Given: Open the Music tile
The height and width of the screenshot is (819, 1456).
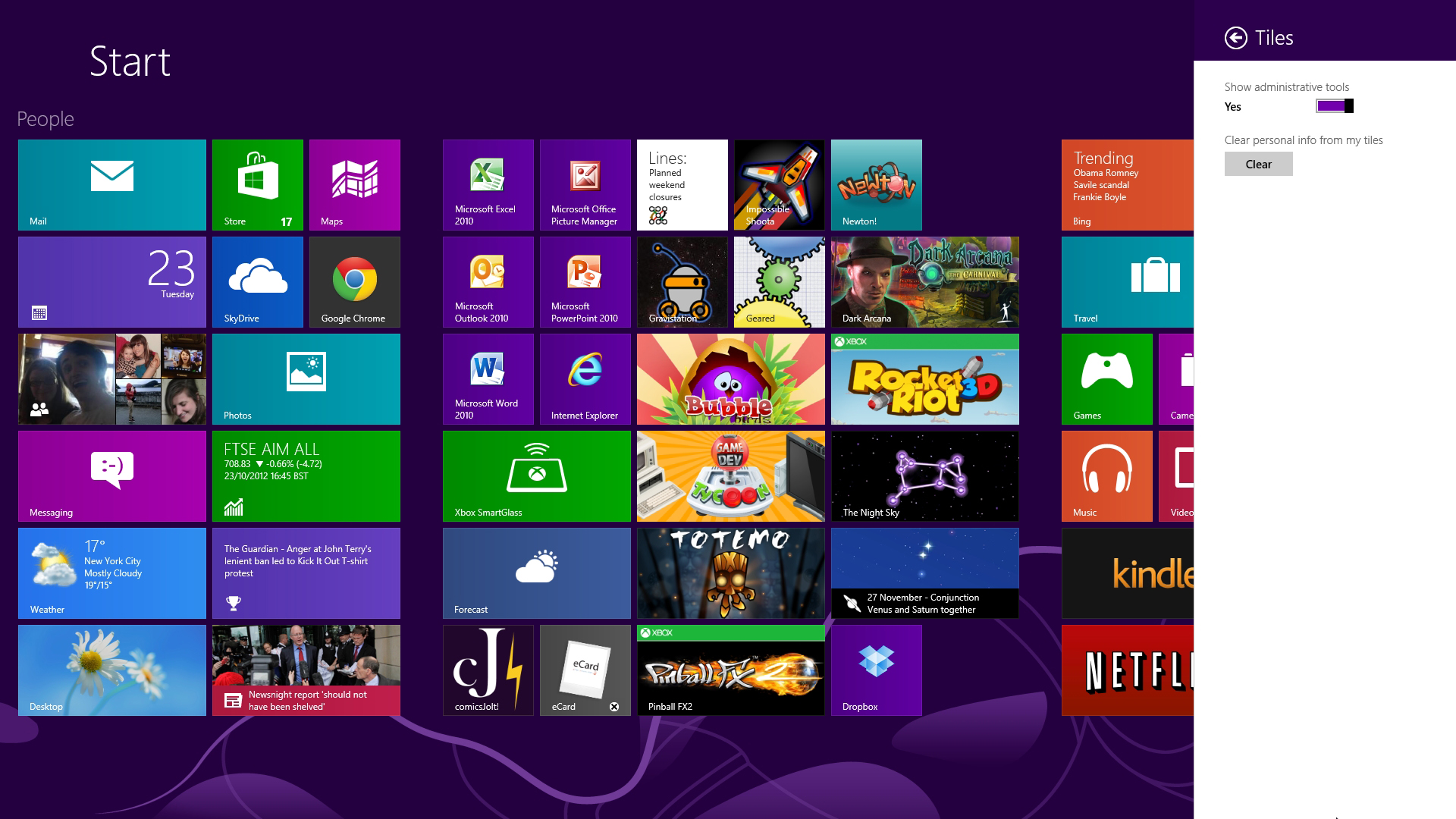Looking at the screenshot, I should pyautogui.click(x=1107, y=476).
